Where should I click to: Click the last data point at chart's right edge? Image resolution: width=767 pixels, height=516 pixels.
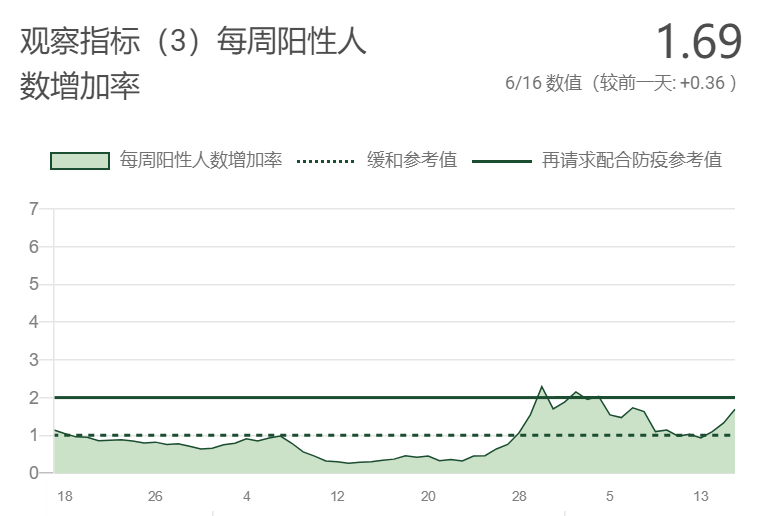tap(734, 409)
